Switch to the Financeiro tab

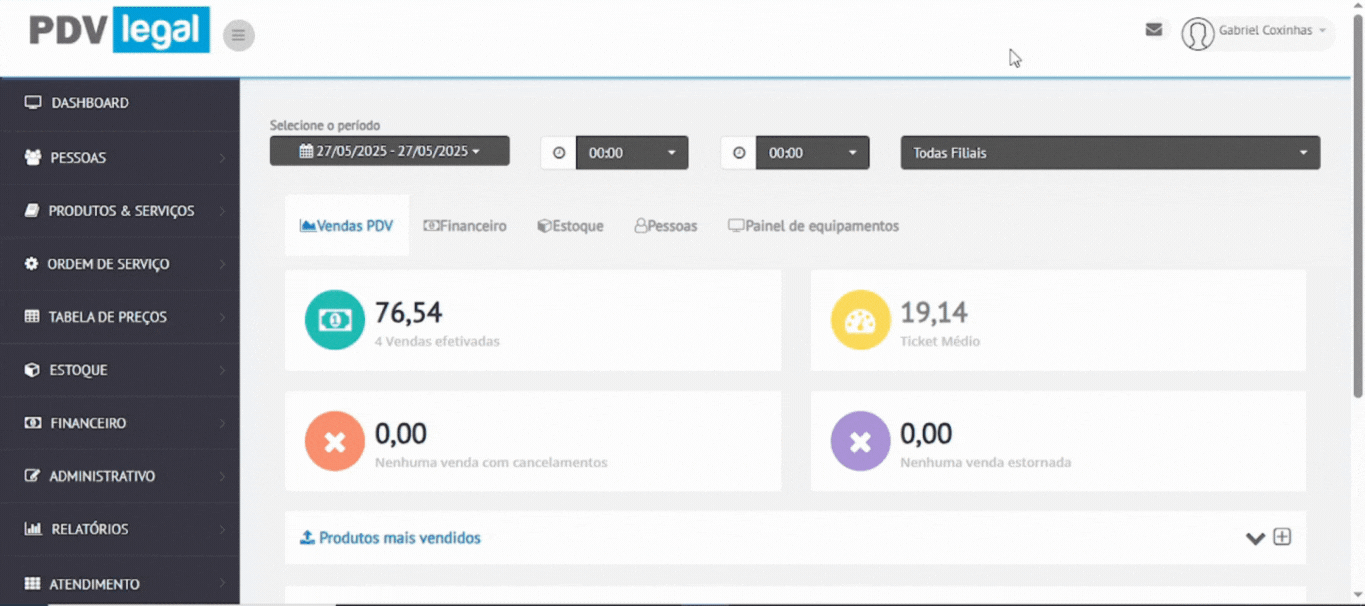[465, 226]
